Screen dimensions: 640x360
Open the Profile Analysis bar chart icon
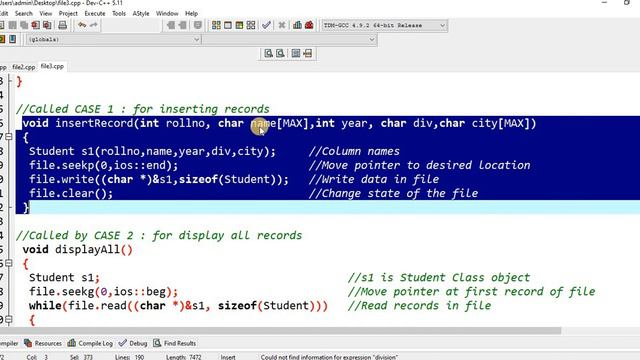click(x=297, y=25)
